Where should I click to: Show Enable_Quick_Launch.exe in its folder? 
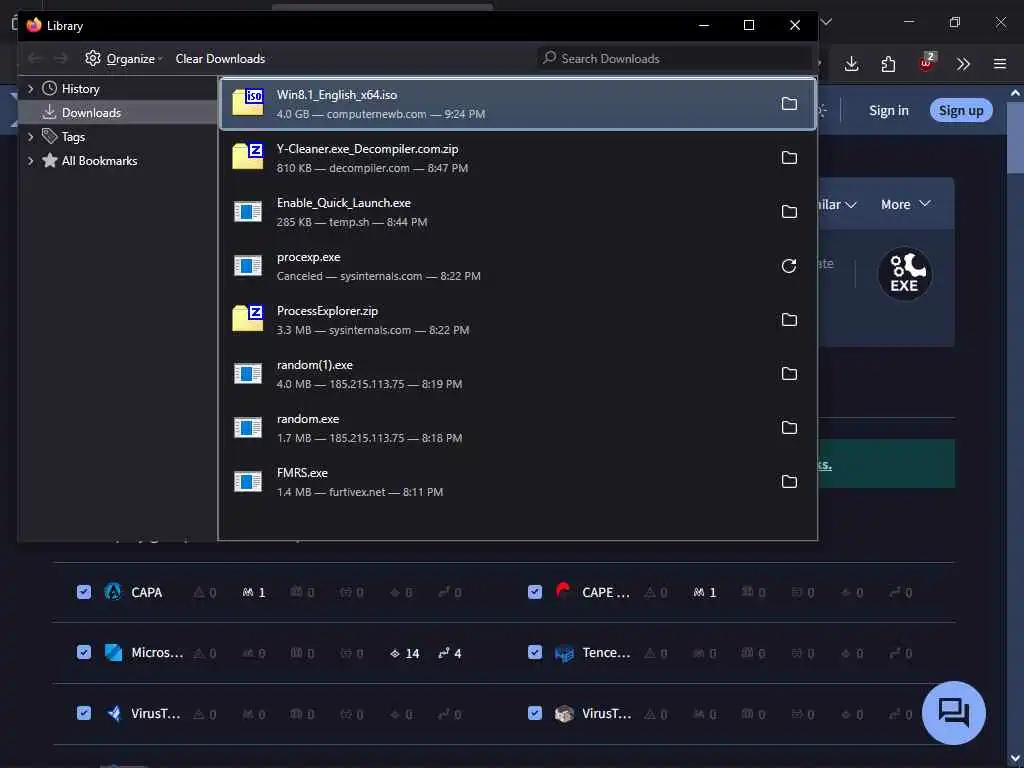tap(789, 212)
